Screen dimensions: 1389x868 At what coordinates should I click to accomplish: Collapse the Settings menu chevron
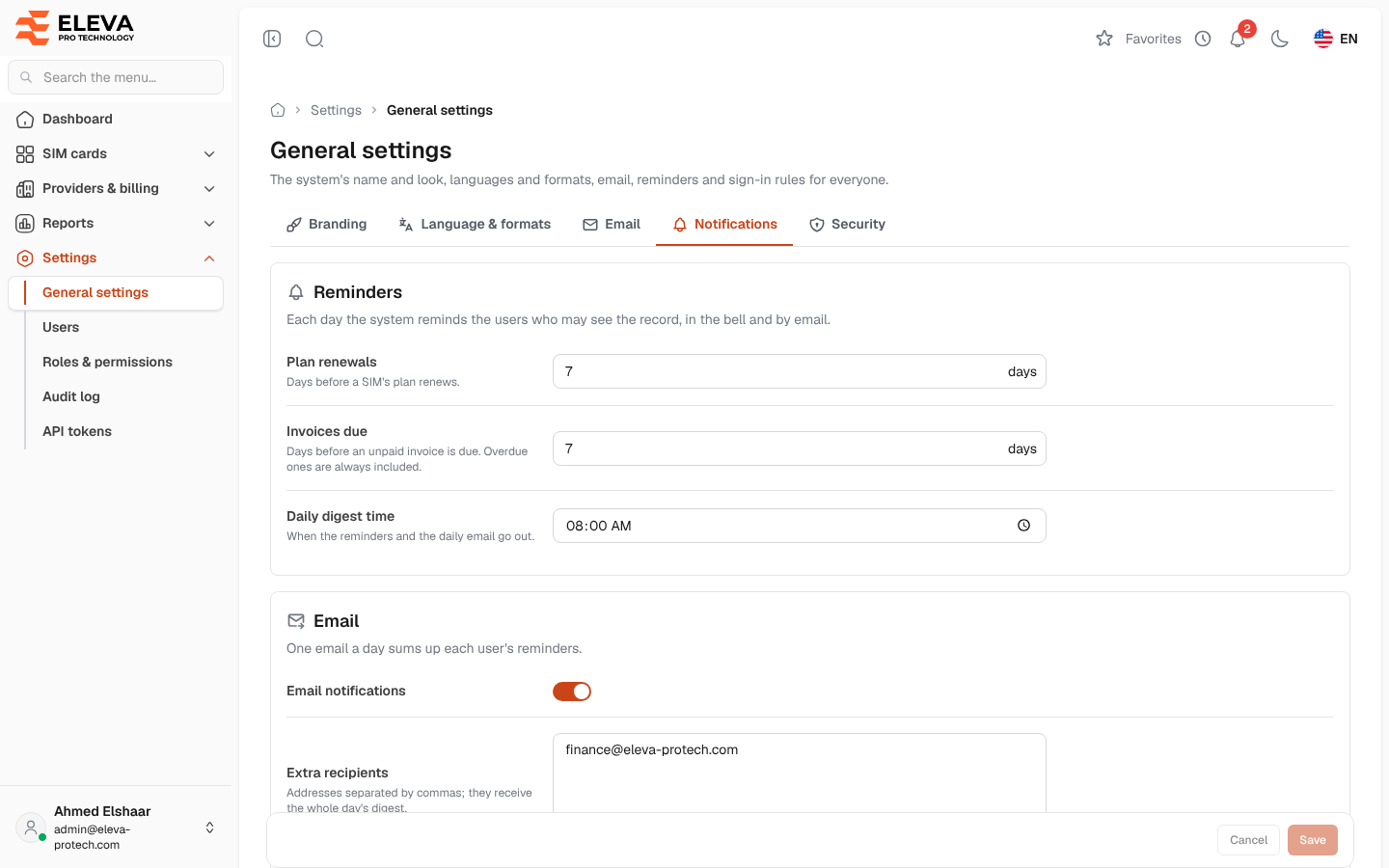(209, 258)
